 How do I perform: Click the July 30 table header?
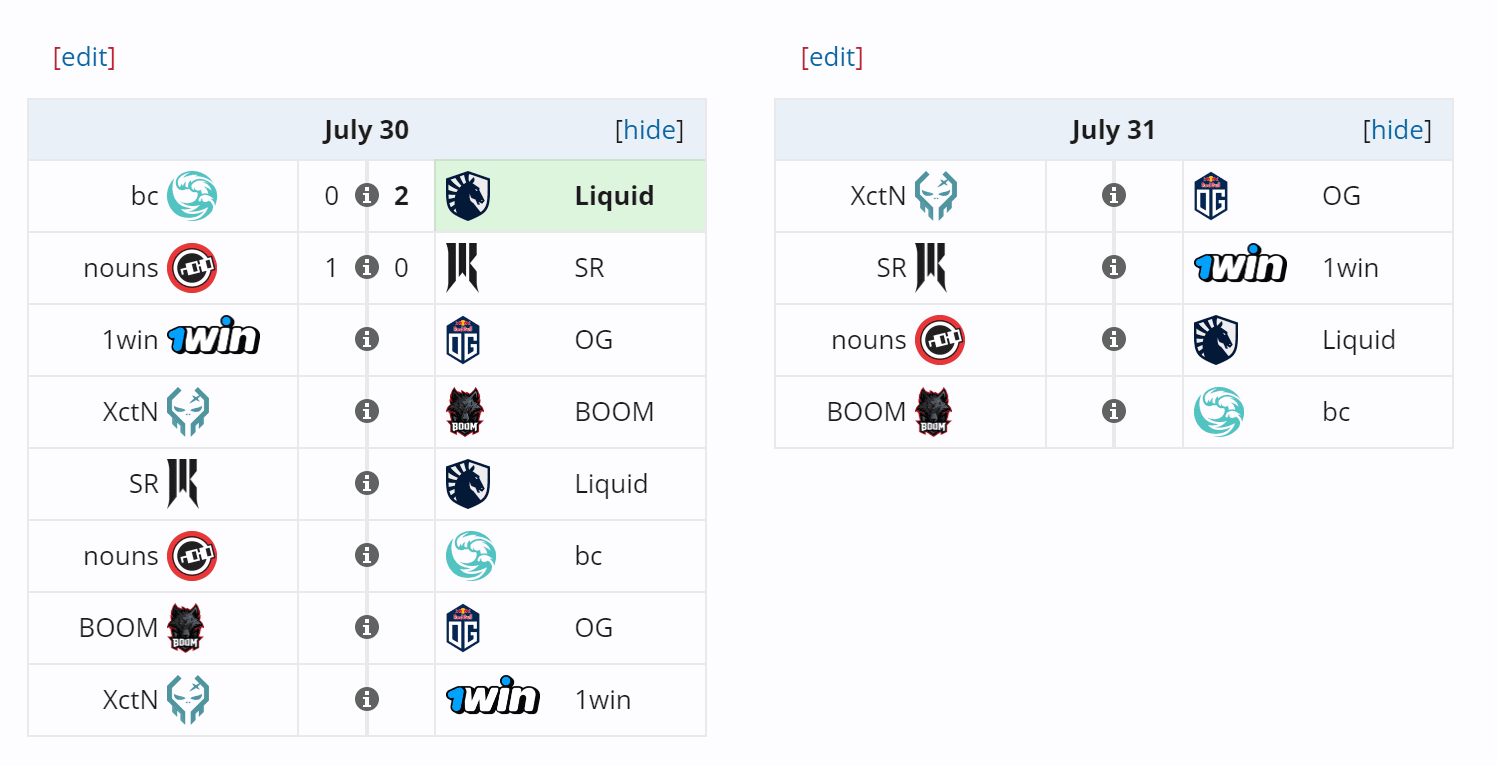(367, 130)
